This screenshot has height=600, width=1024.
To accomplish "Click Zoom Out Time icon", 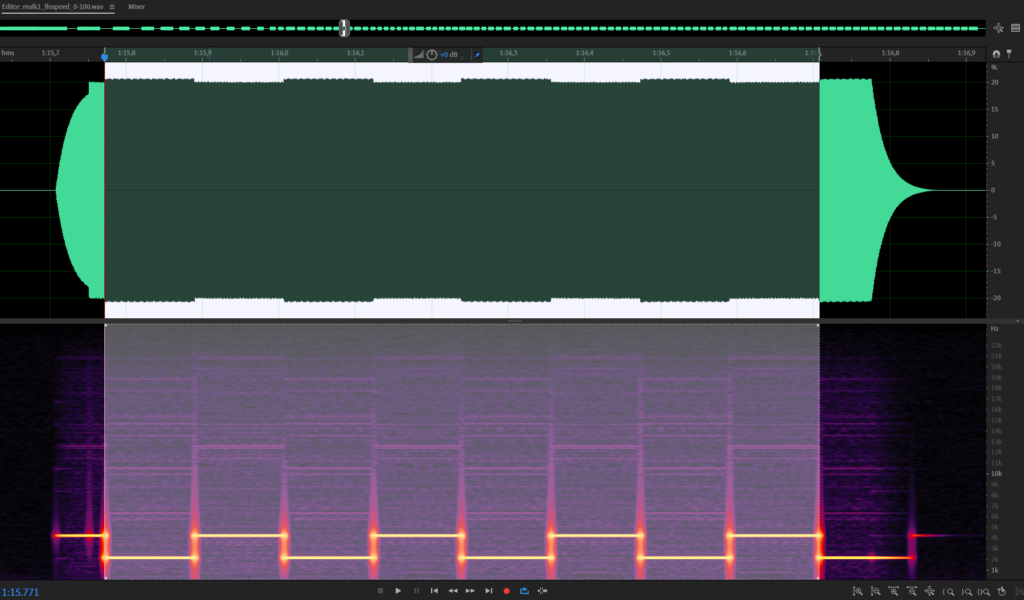I will pos(912,592).
